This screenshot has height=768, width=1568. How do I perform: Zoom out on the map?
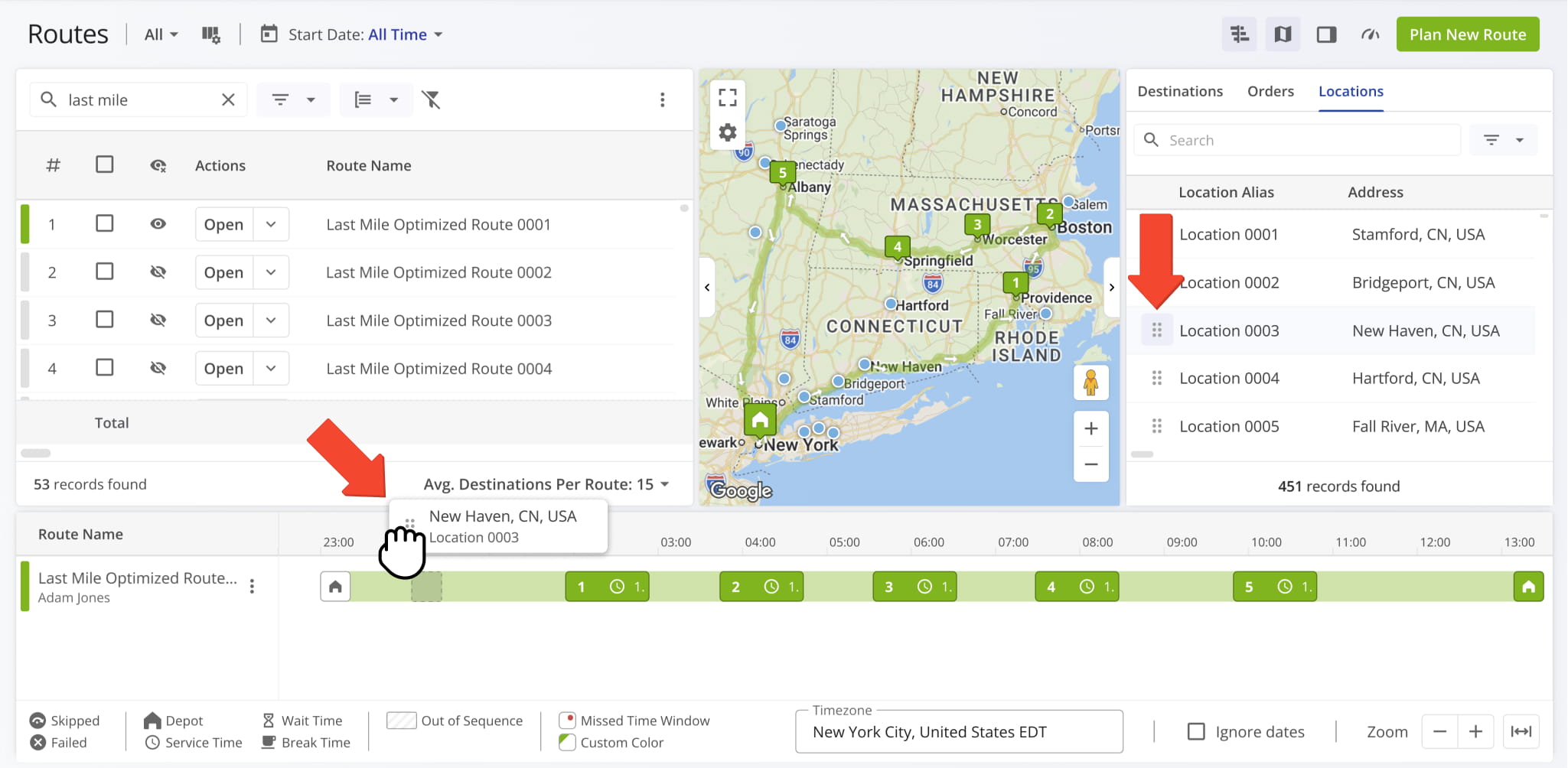click(x=1091, y=464)
